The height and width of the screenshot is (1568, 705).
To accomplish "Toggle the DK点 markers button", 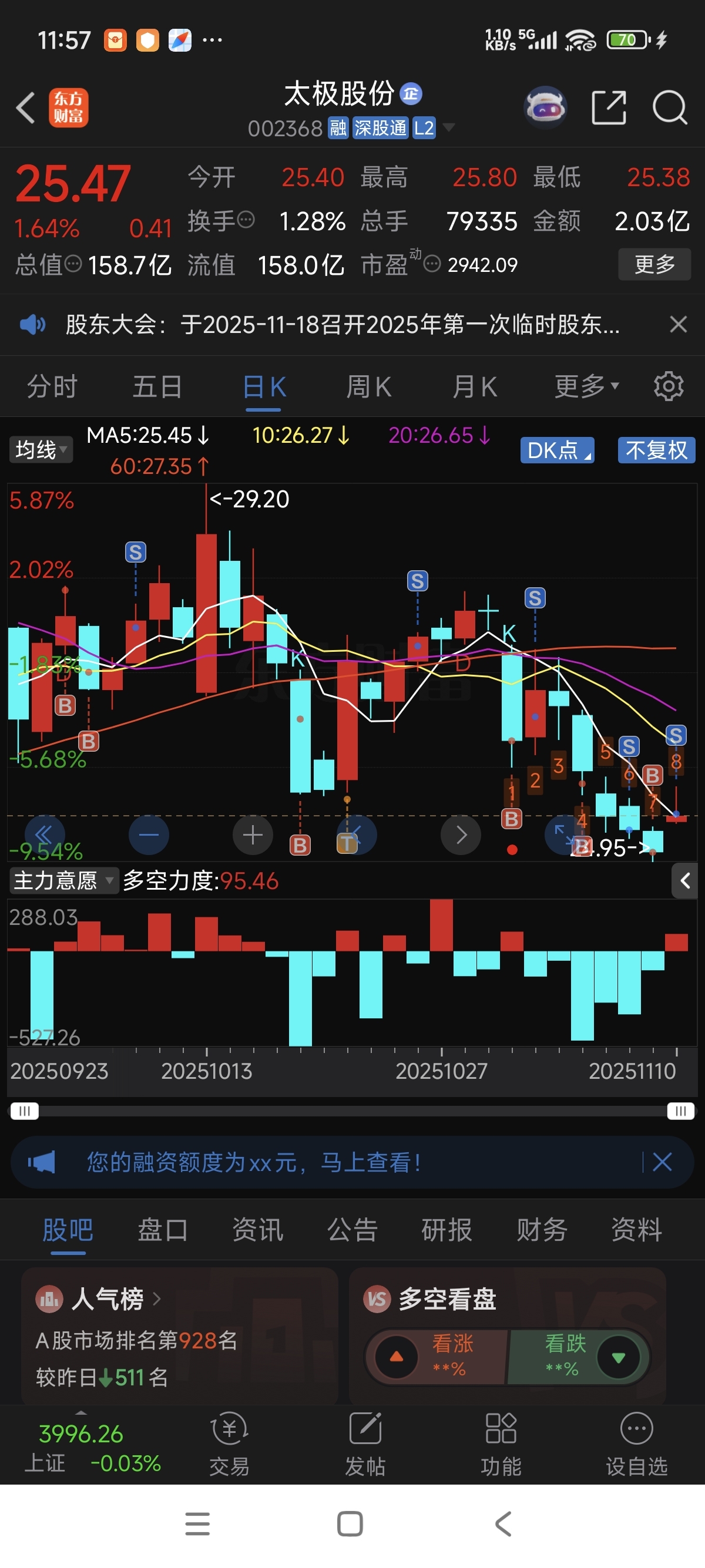I will tap(557, 450).
